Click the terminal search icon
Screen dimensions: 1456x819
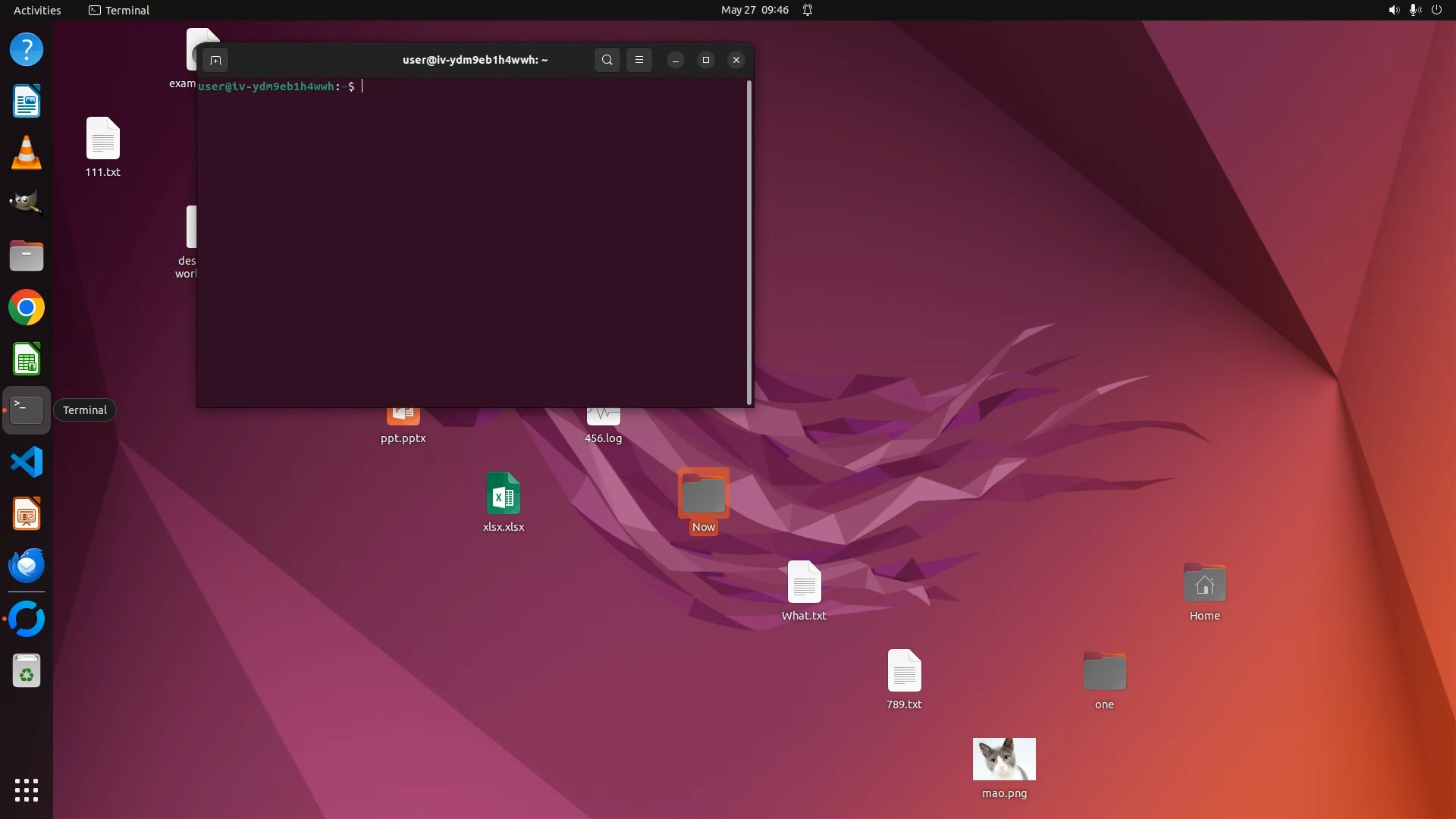(x=607, y=60)
